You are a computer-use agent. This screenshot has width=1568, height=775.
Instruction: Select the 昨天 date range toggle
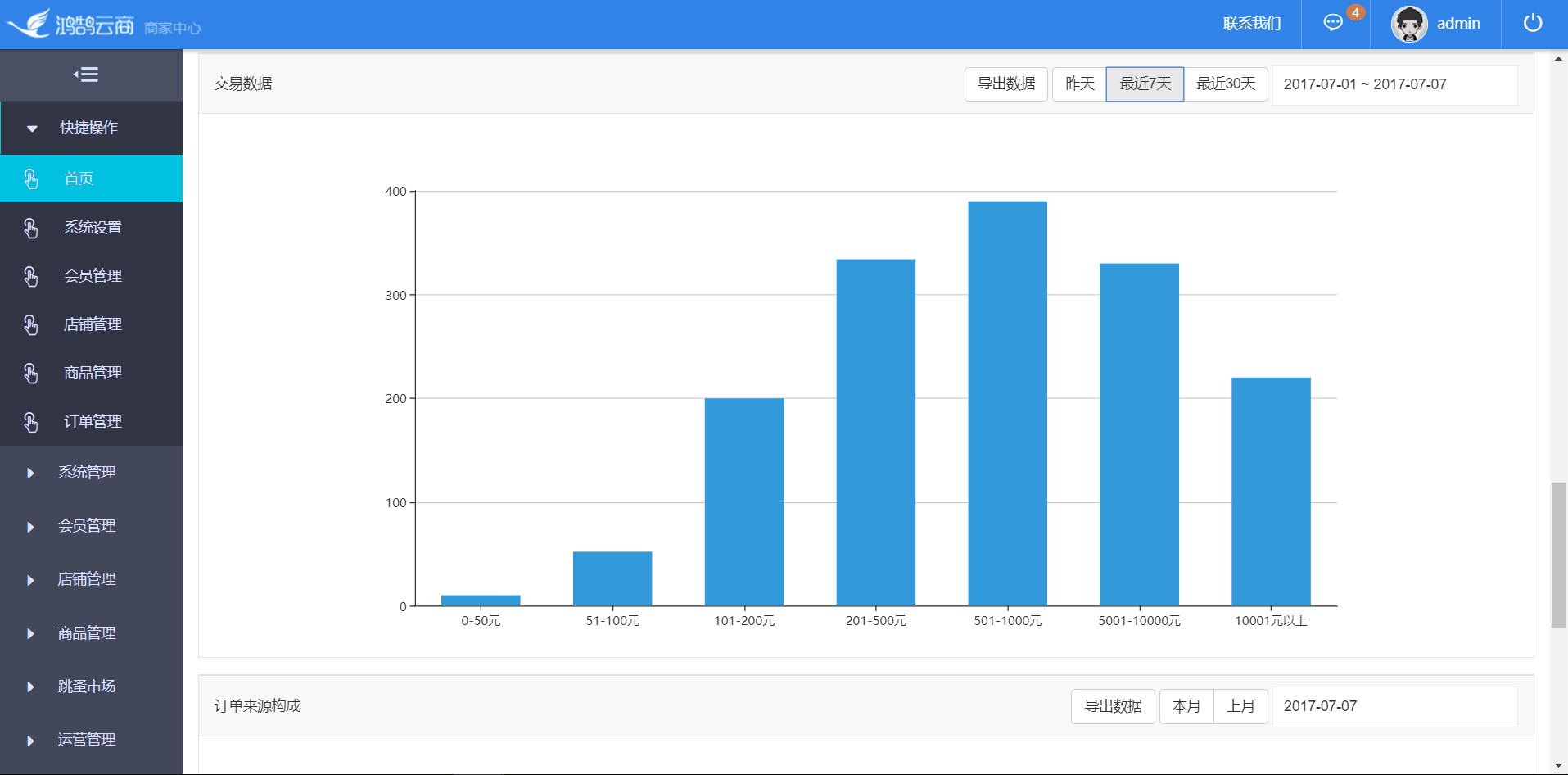pyautogui.click(x=1079, y=84)
